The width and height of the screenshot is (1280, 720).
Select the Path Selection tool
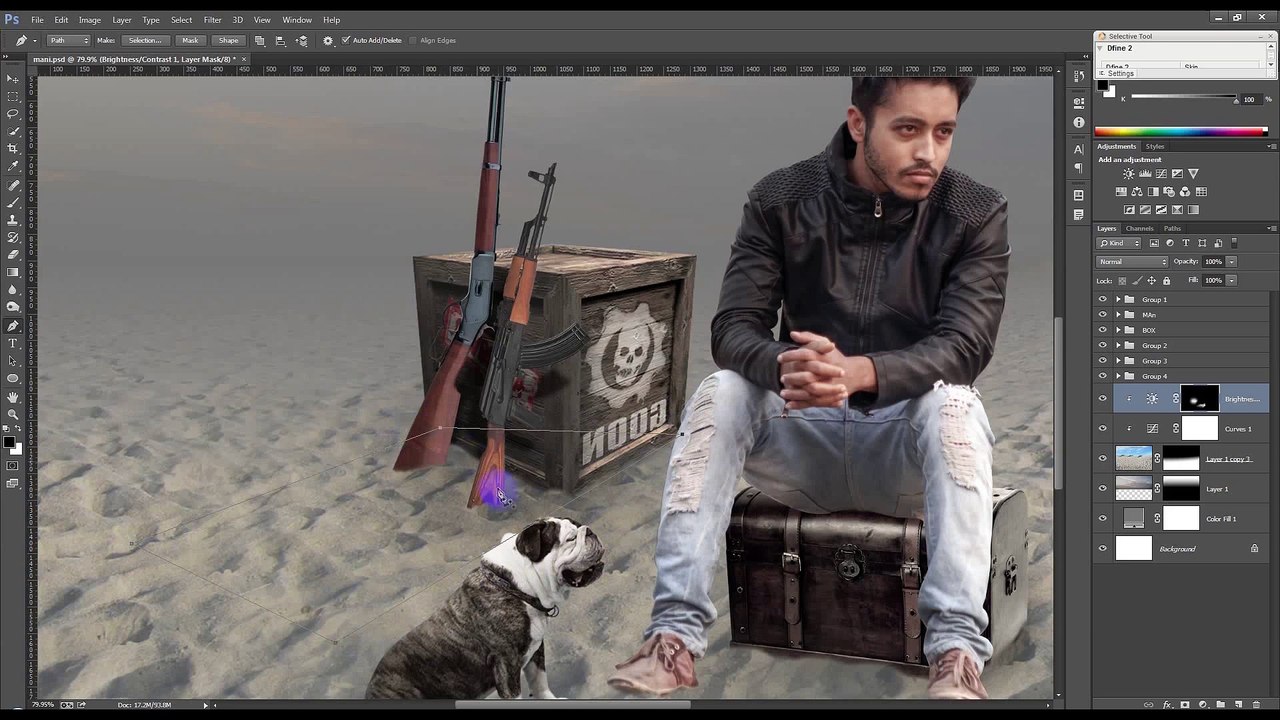[x=13, y=361]
